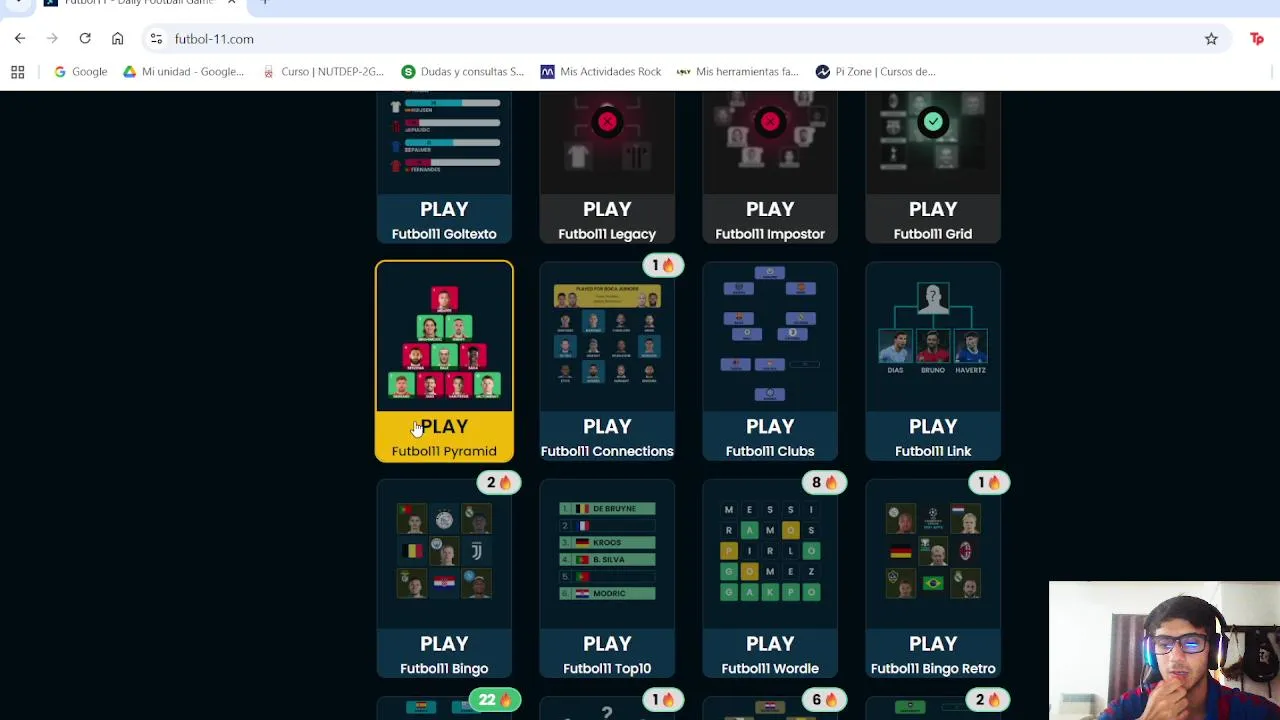Click the streak badge 1 on Bingo Retro
Image resolution: width=1280 pixels, height=720 pixels.
(988, 483)
